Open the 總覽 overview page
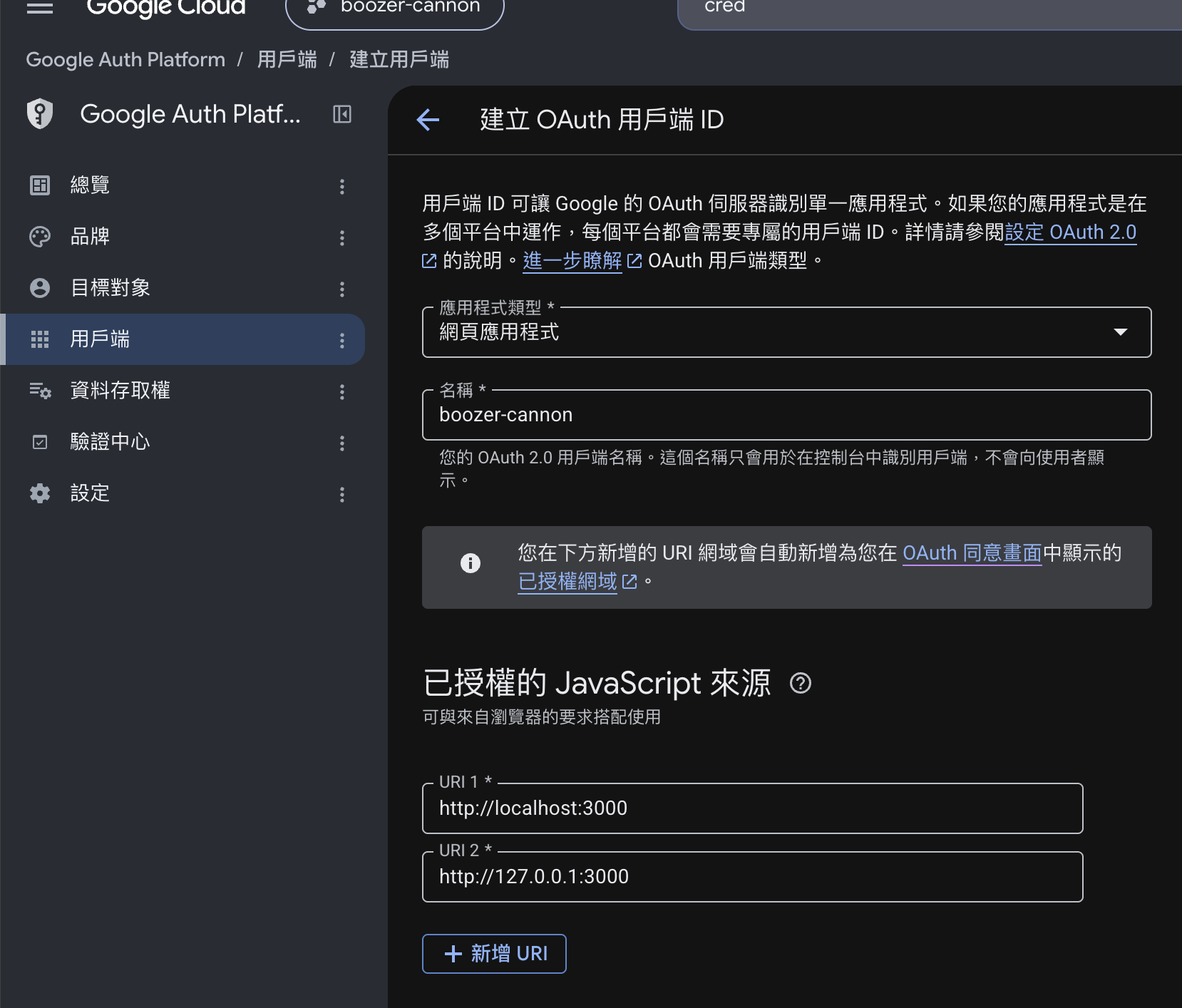Screen dimensions: 1182x1008 [x=183, y=185]
